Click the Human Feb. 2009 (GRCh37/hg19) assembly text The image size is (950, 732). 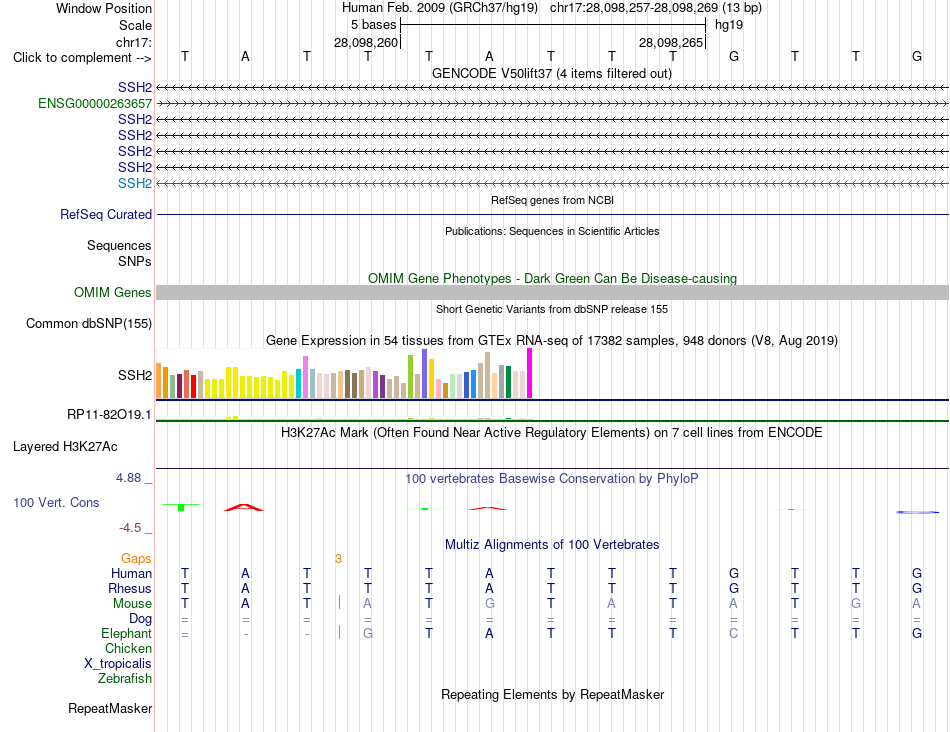point(440,8)
